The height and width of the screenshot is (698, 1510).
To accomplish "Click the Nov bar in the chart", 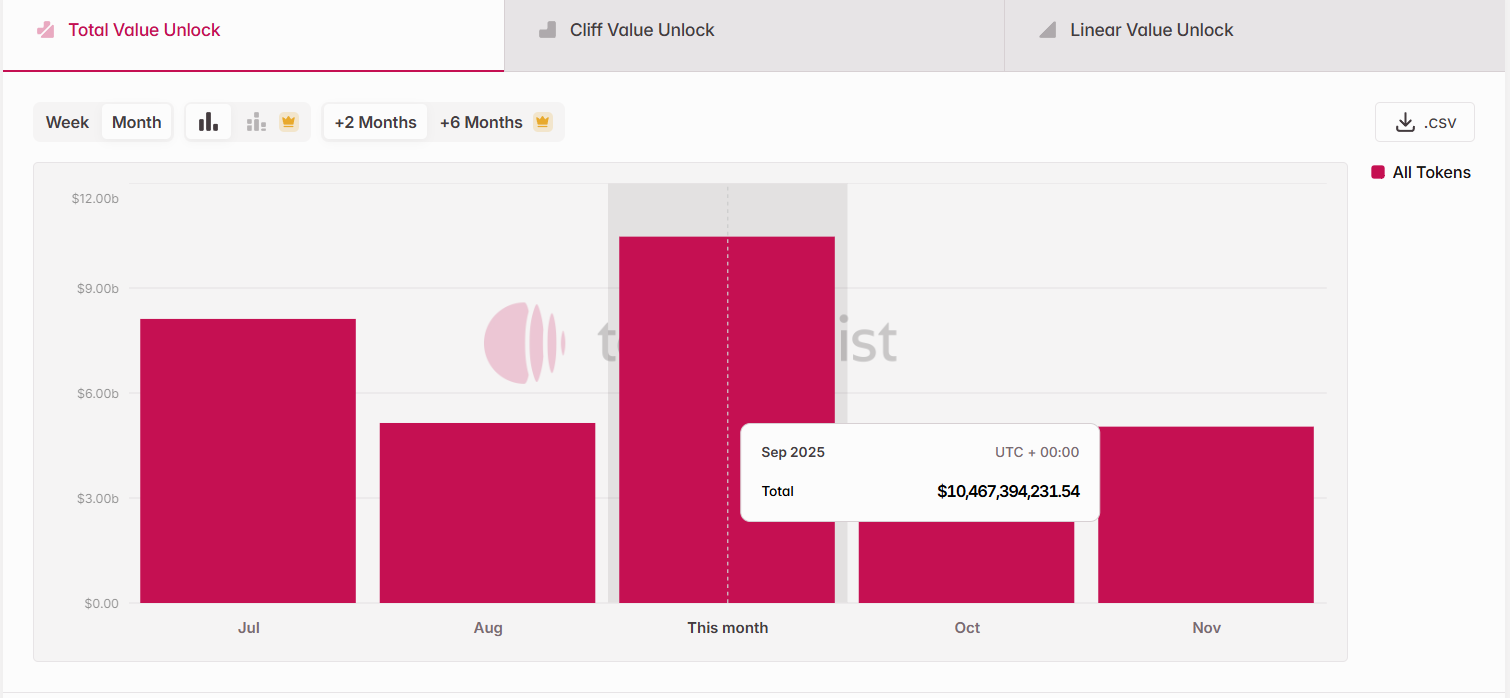I will (1206, 514).
